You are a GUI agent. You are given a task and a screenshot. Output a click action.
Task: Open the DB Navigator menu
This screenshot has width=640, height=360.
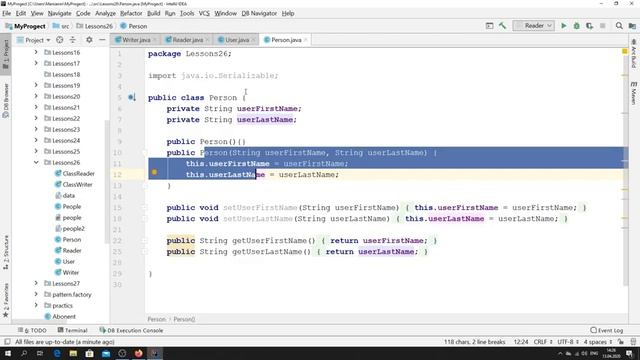(259, 13)
